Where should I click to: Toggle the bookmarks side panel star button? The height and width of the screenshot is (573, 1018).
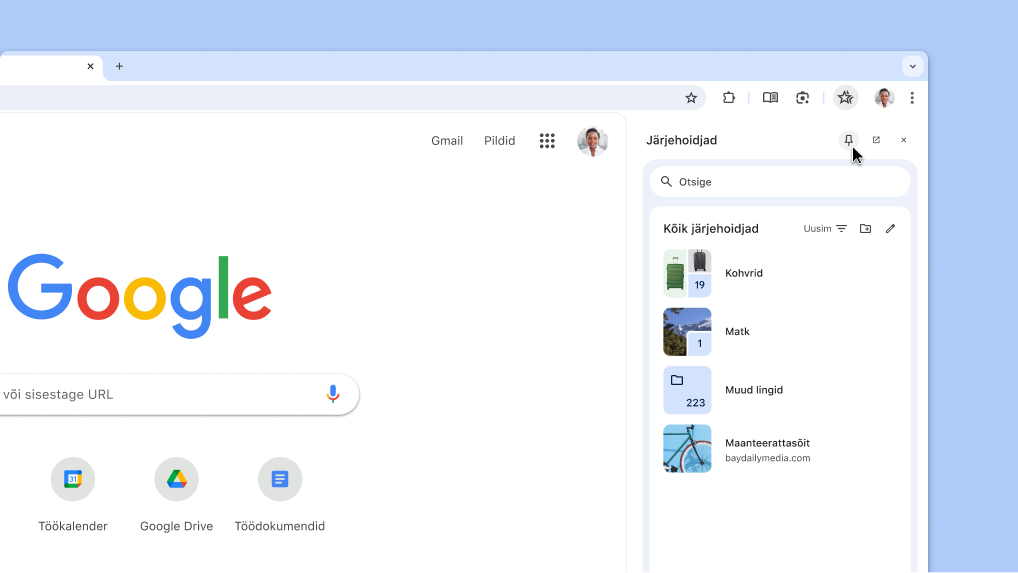[845, 98]
